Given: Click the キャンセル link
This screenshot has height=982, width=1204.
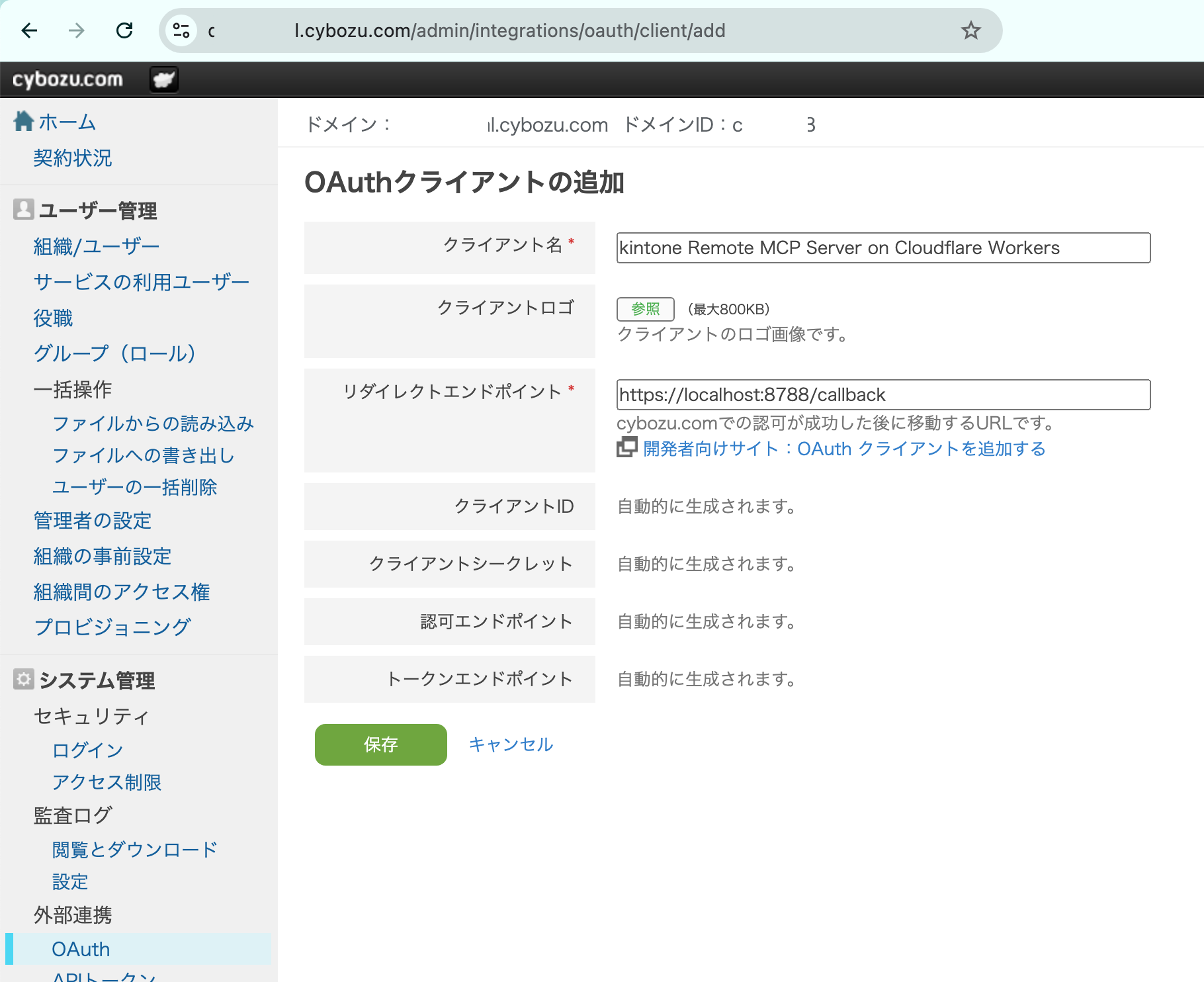Looking at the screenshot, I should pos(511,744).
